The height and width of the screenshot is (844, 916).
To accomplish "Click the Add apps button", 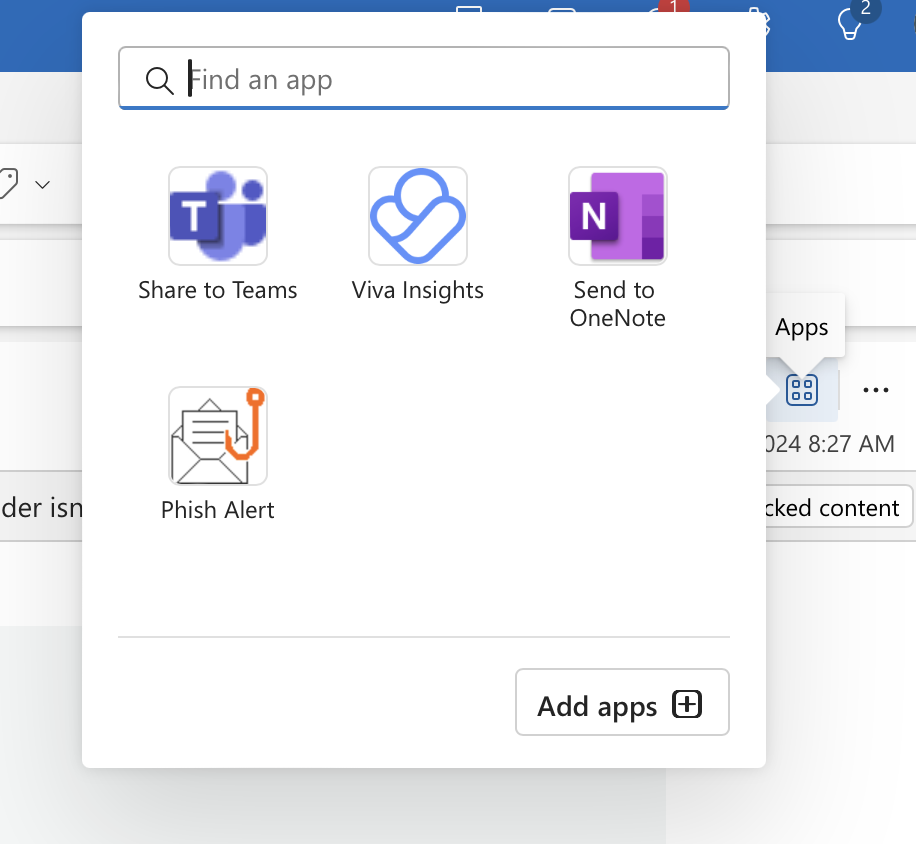I will click(622, 702).
